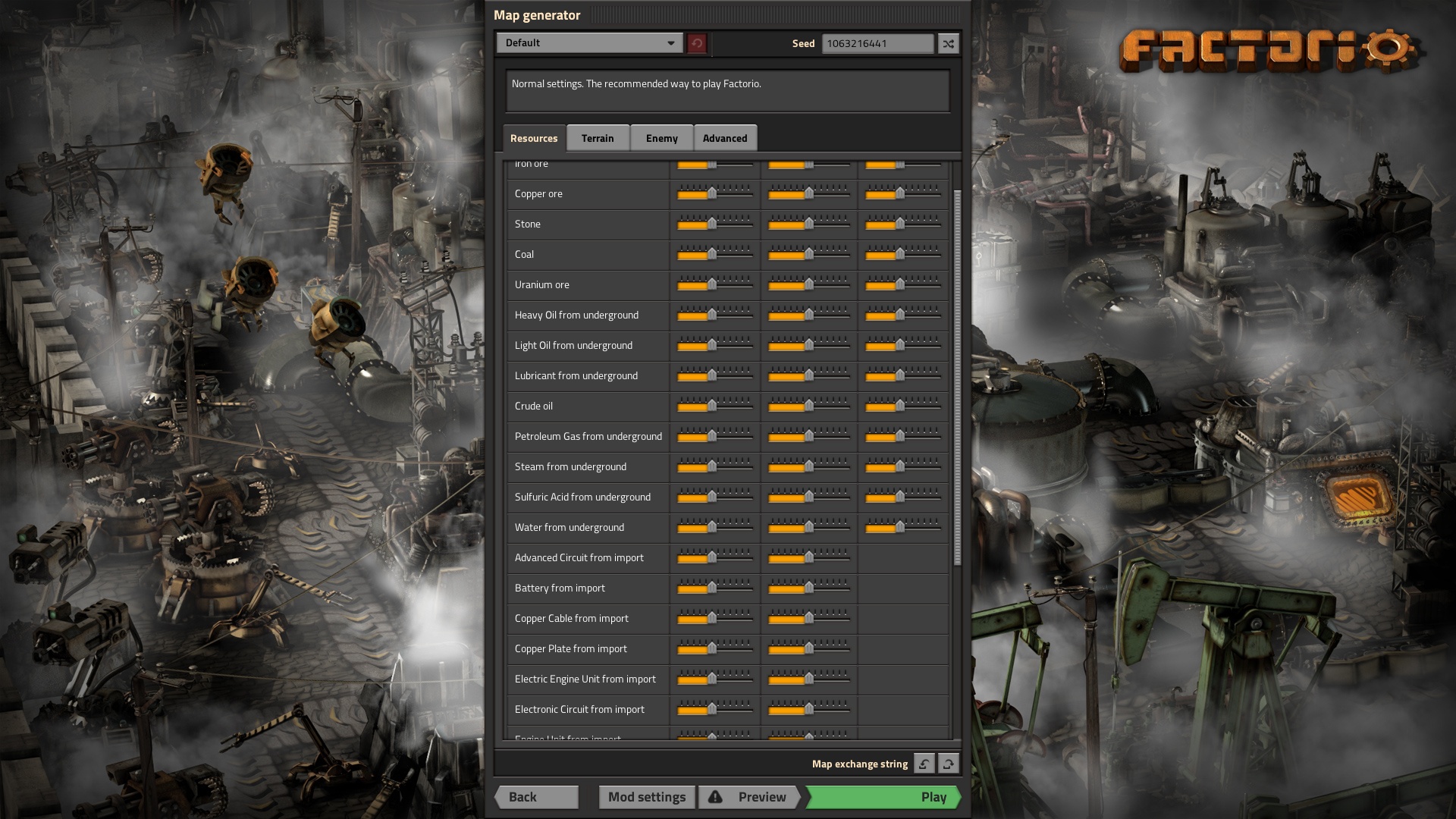The width and height of the screenshot is (1456, 819).
Task: Click the Seed number input field
Action: pos(877,43)
